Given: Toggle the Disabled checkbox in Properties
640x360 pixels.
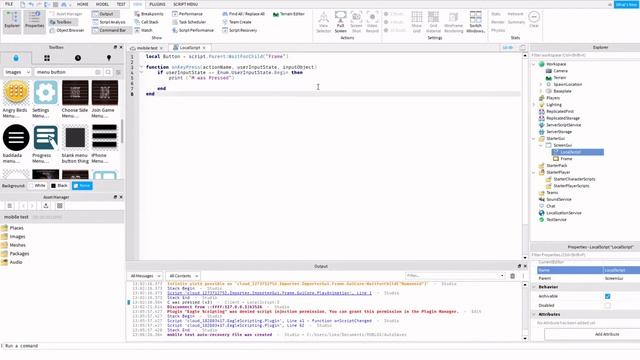Looking at the screenshot, I should (x=607, y=305).
